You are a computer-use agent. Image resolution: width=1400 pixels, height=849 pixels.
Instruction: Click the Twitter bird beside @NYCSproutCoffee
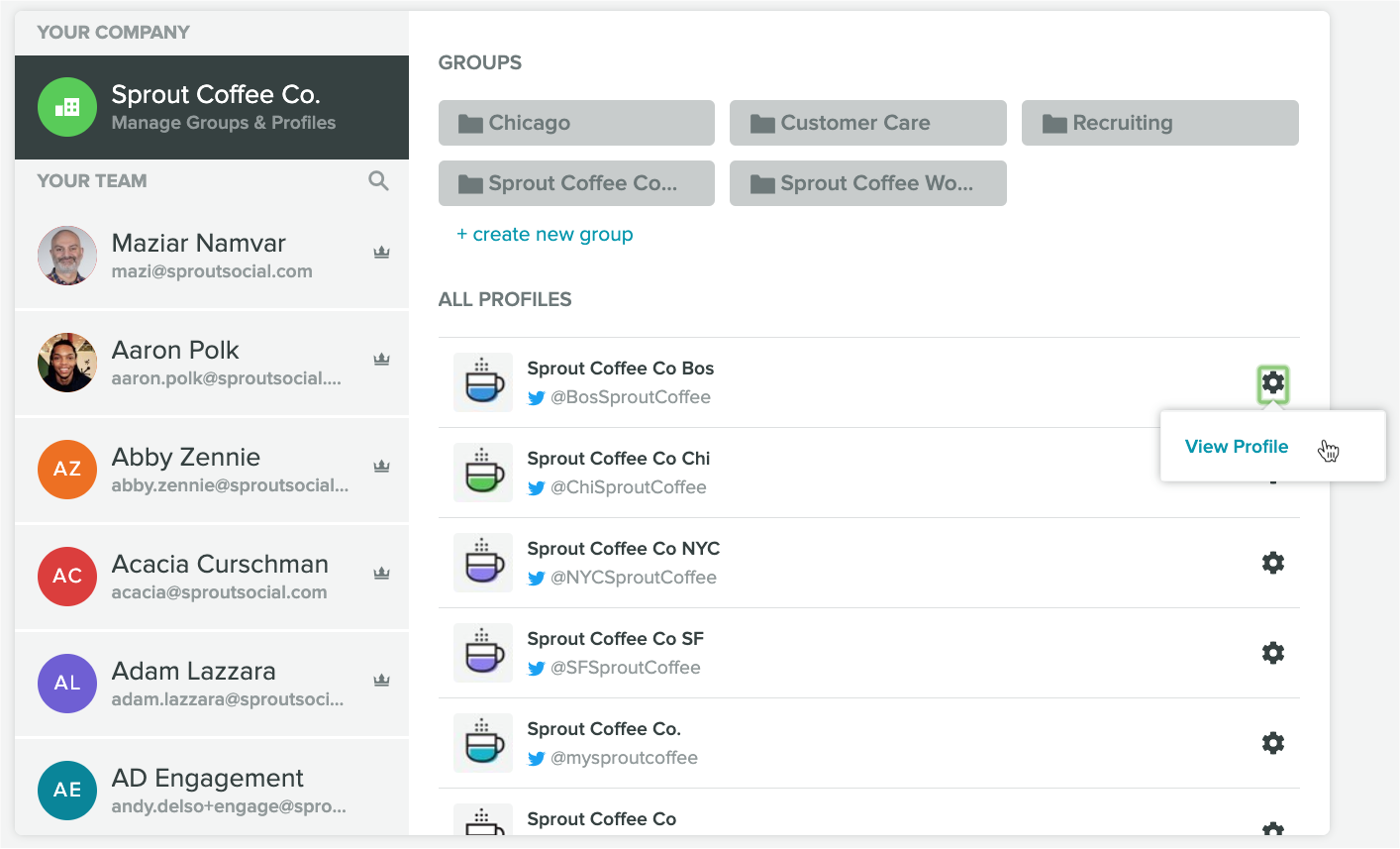click(x=537, y=579)
